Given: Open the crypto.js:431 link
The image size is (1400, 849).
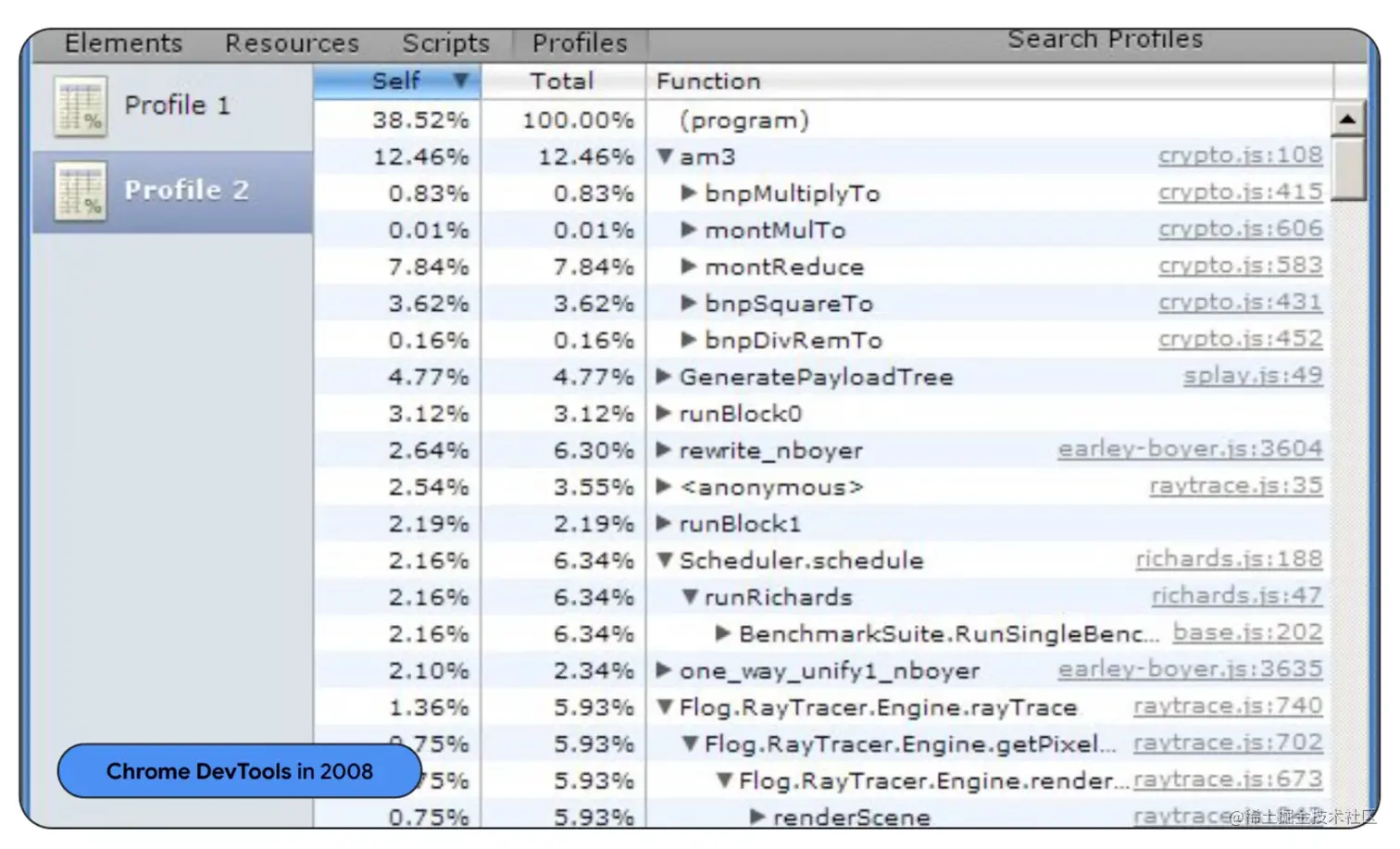Looking at the screenshot, I should tap(1240, 303).
